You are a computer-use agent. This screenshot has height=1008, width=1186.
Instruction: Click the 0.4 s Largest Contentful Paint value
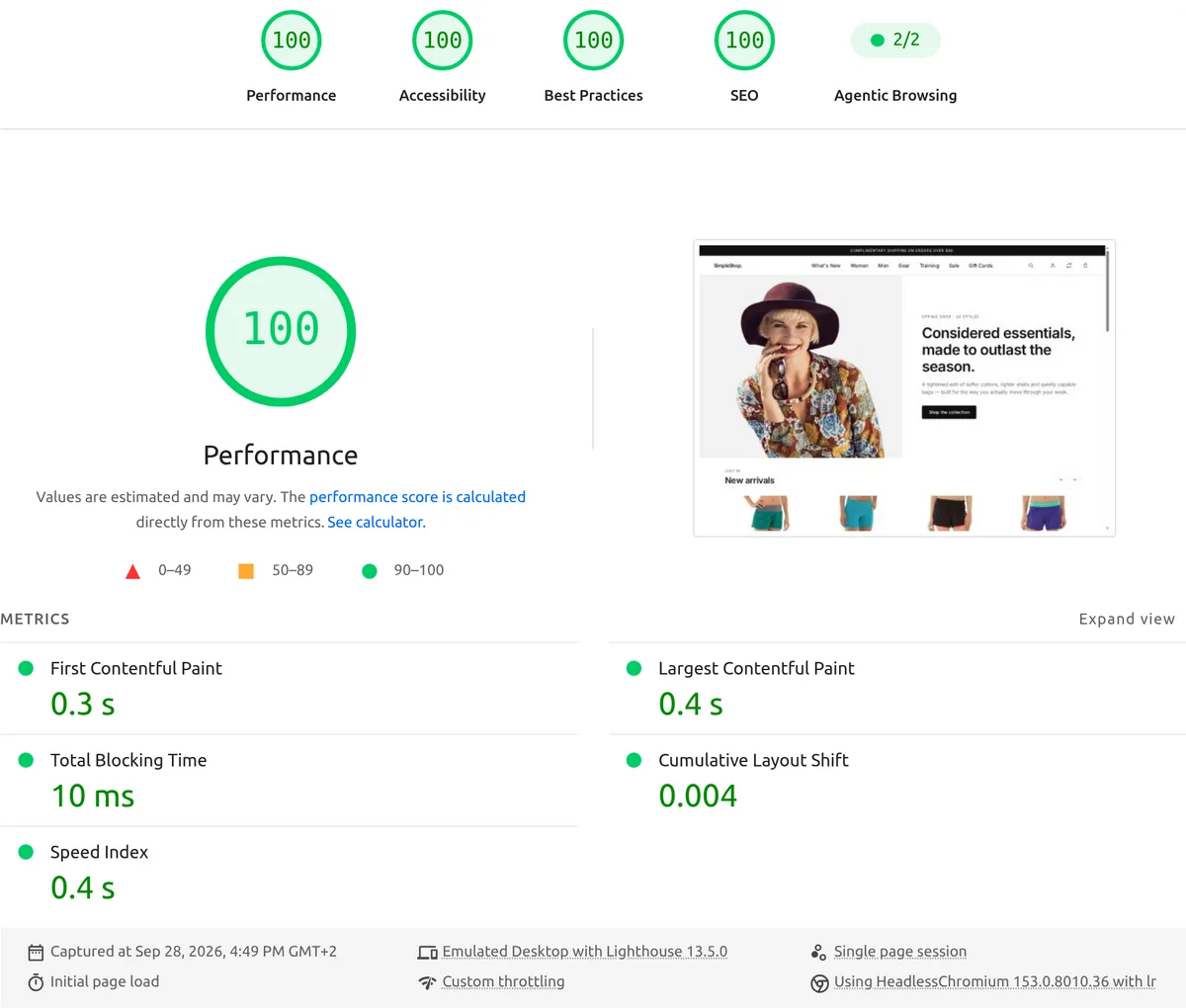(691, 704)
